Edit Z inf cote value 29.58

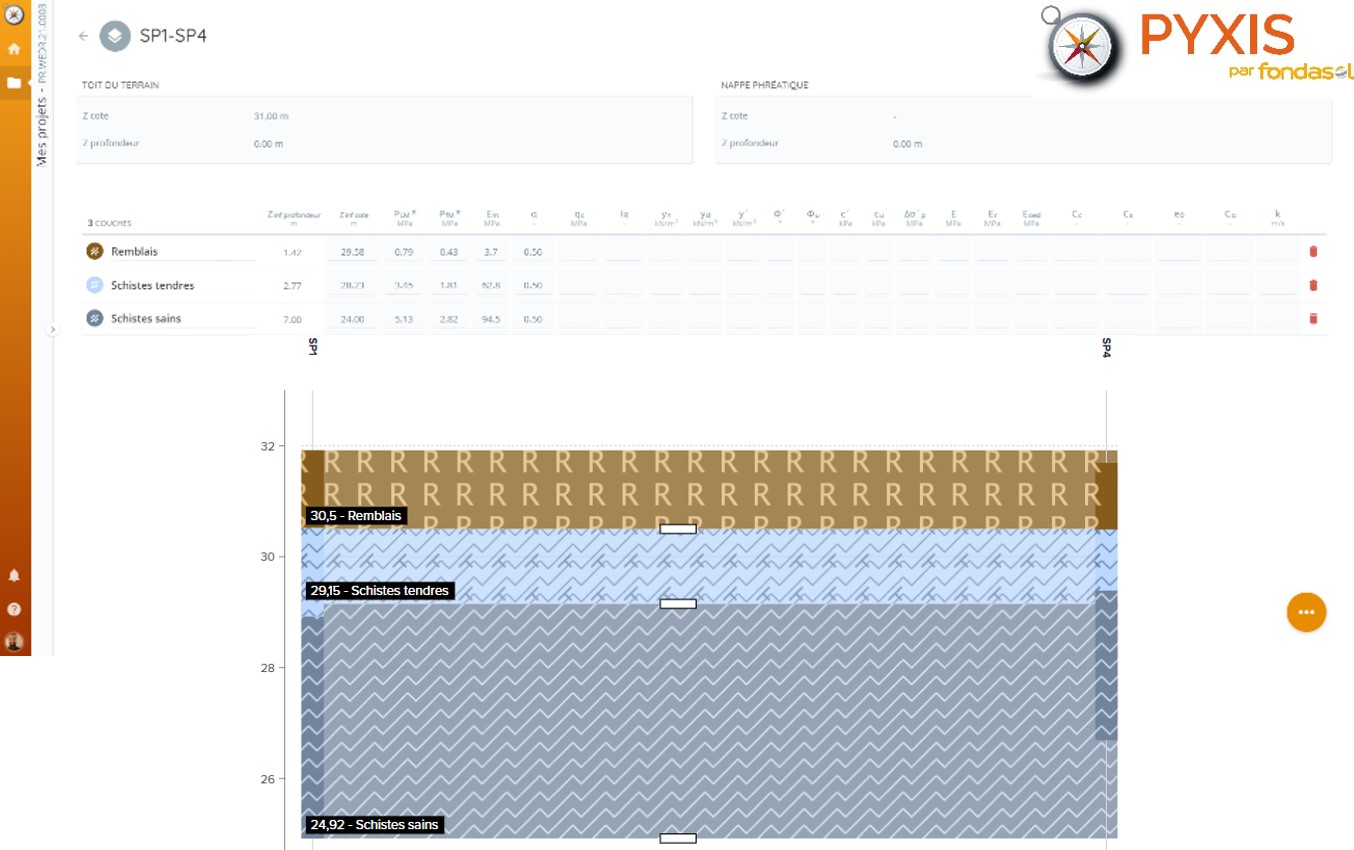354,252
